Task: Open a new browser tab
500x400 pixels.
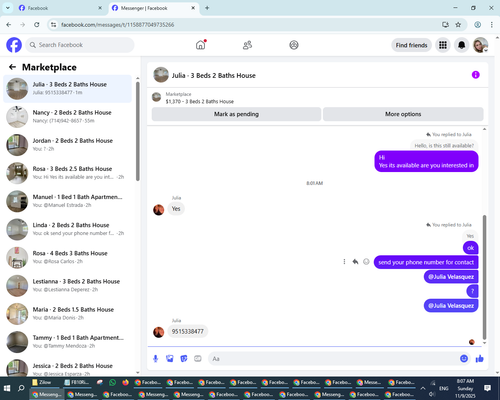Action: click(207, 8)
